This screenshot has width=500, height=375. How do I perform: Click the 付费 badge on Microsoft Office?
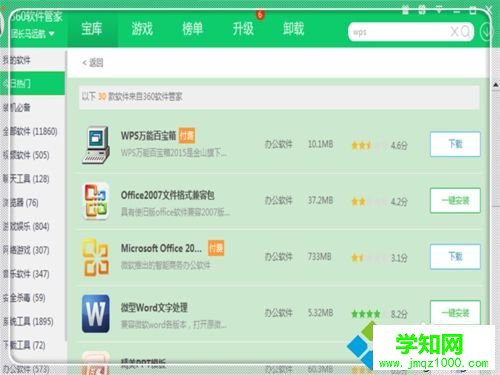[216, 248]
